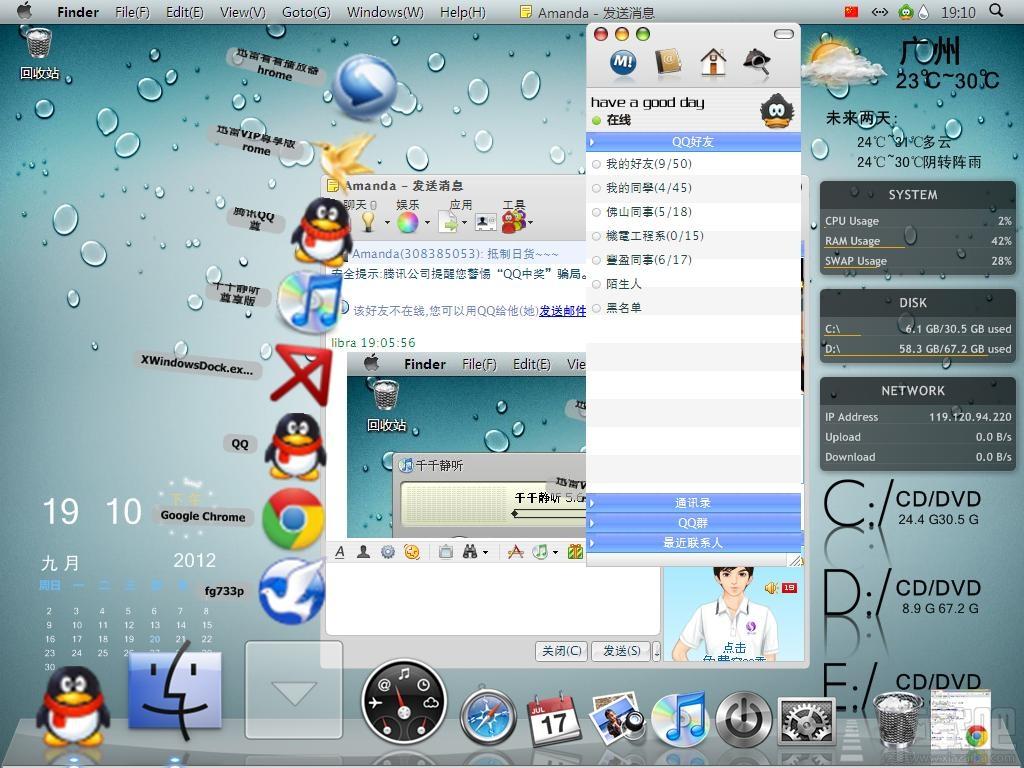This screenshot has width=1024, height=768.
Task: Launch the blue play-arrow media player icon
Action: pyautogui.click(x=365, y=87)
